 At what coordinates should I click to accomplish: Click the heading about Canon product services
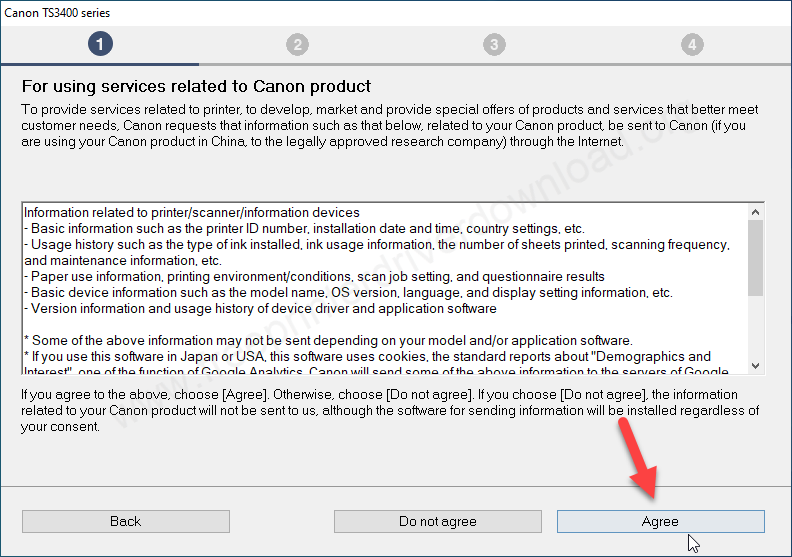click(x=196, y=86)
